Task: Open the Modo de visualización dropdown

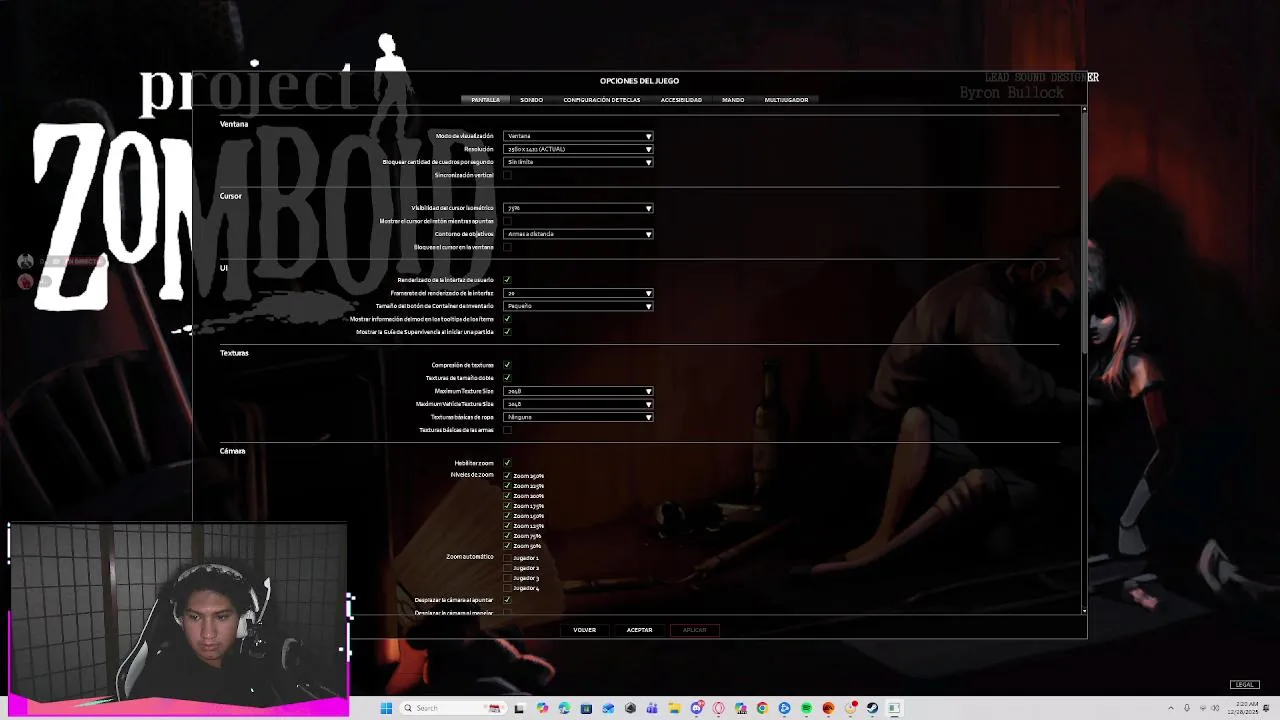Action: 578,136
